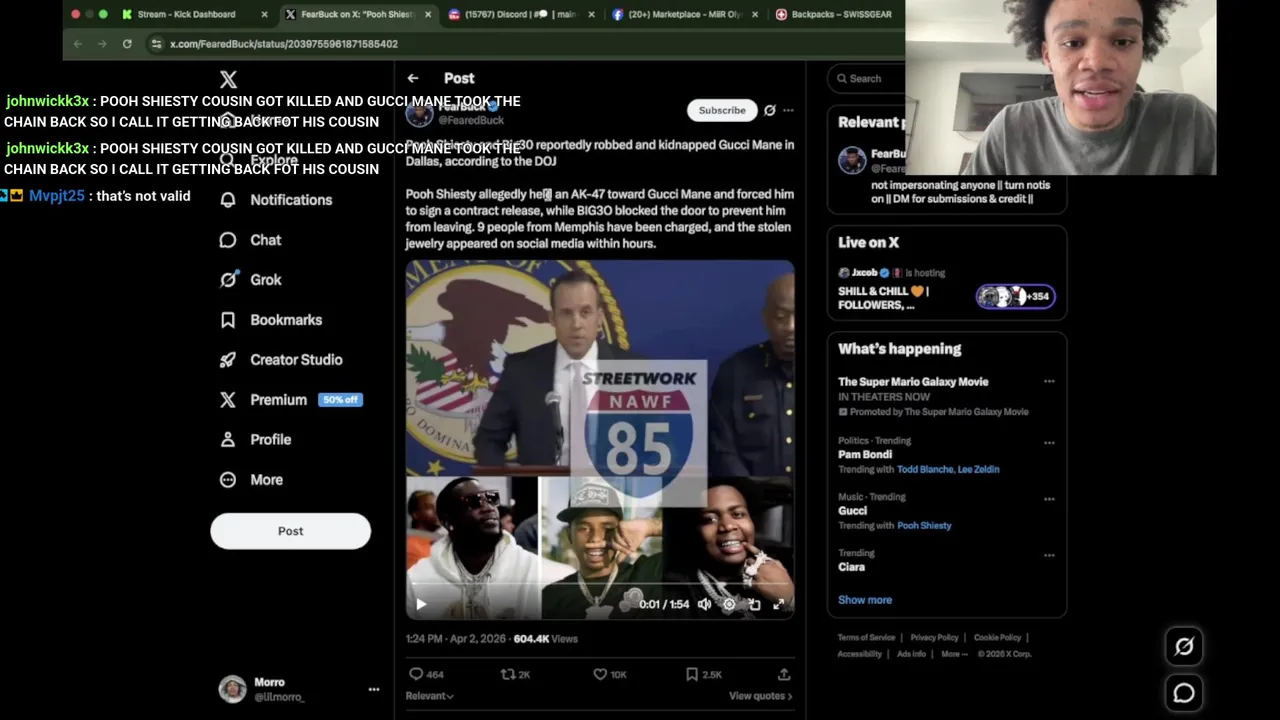Open the Grok floating button
Image resolution: width=1280 pixels, height=720 pixels.
[x=1184, y=647]
